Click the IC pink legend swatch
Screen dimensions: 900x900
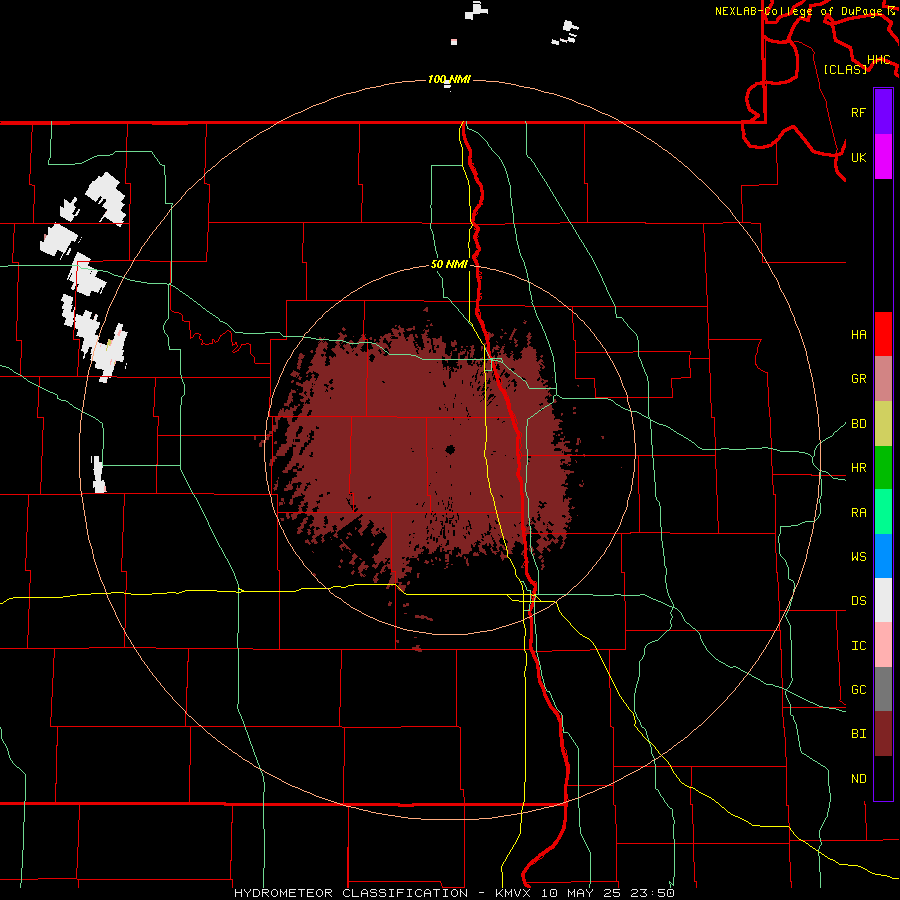click(x=883, y=645)
